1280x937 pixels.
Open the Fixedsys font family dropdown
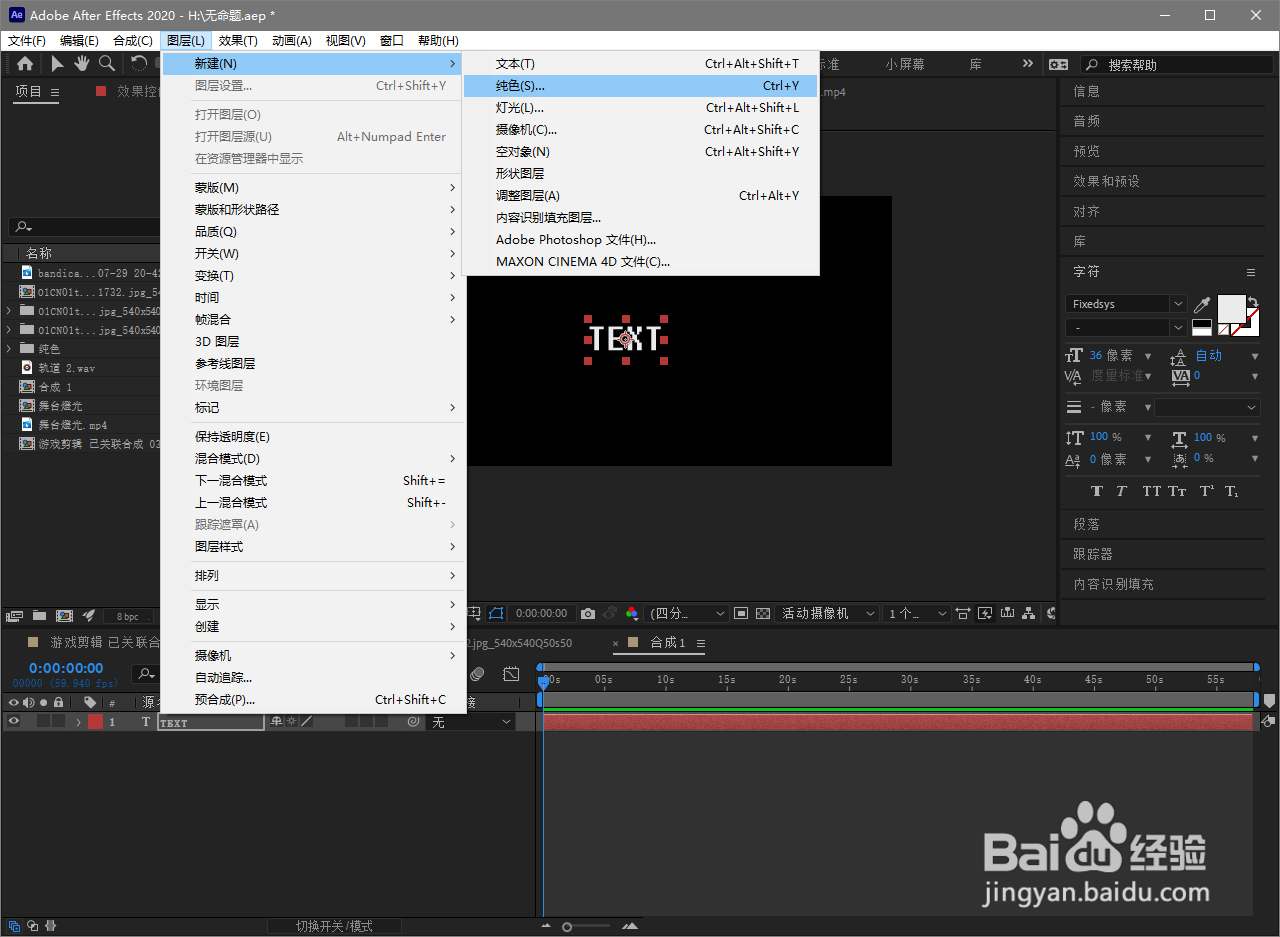tap(1178, 304)
